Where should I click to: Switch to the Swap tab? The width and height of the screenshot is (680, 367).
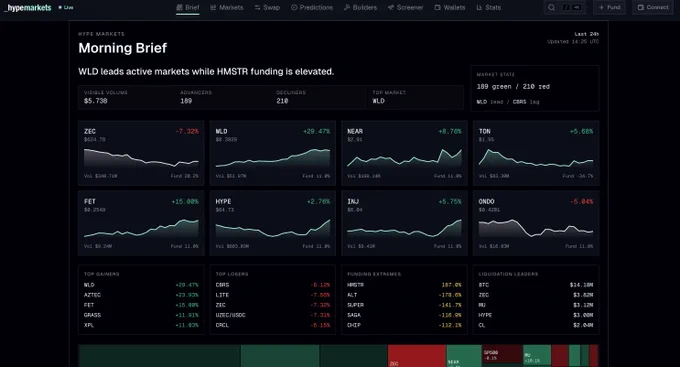point(267,7)
